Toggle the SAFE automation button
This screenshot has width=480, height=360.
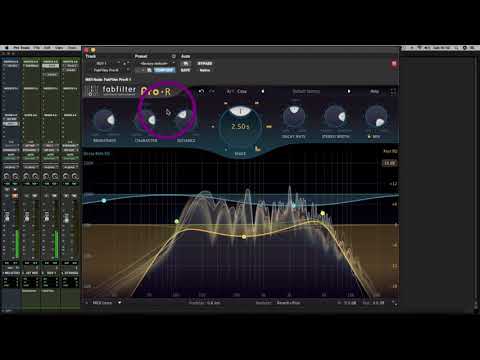click(x=185, y=70)
